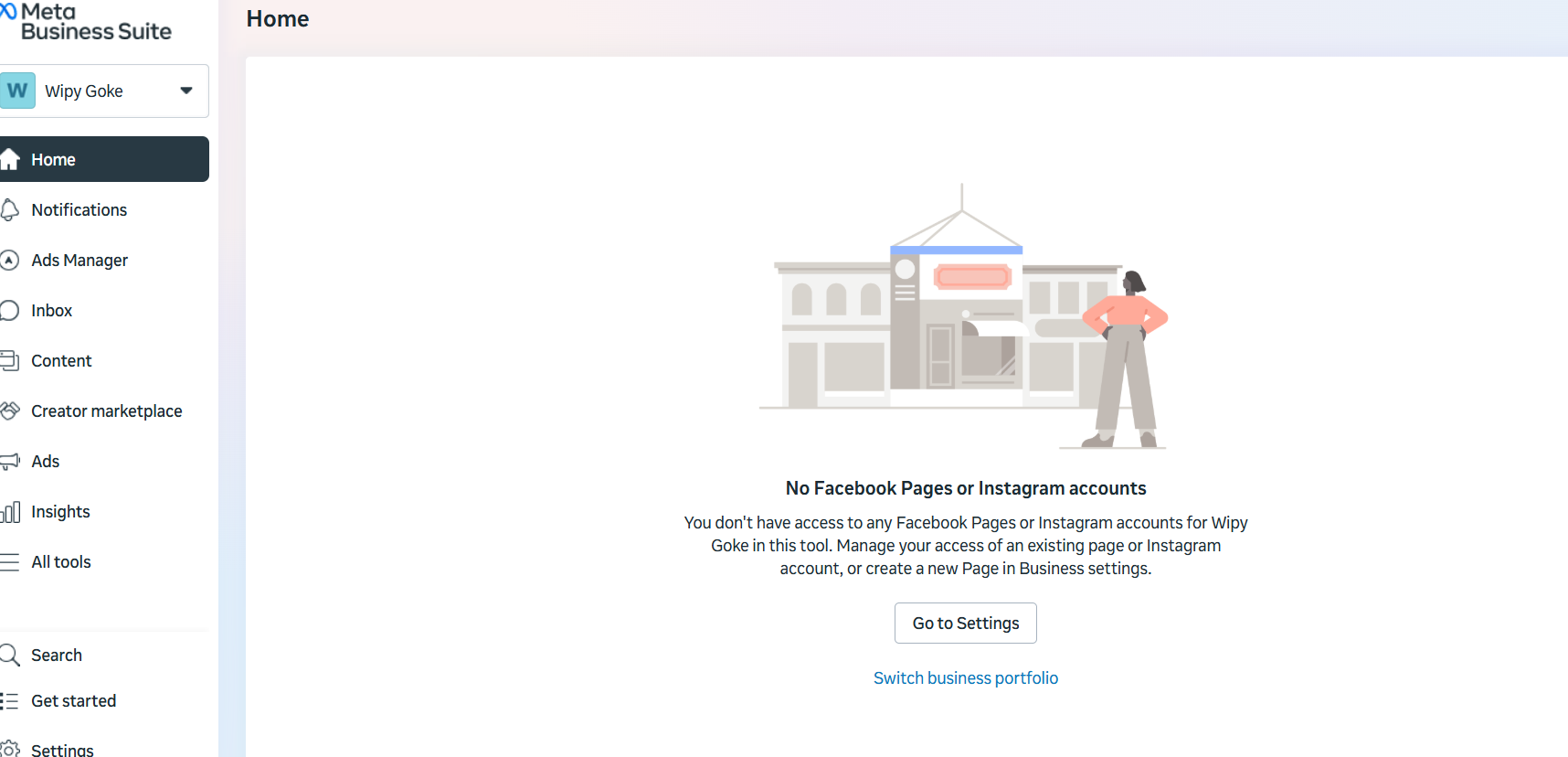Click the Search magnifying glass icon
1568x757 pixels.
[10, 655]
